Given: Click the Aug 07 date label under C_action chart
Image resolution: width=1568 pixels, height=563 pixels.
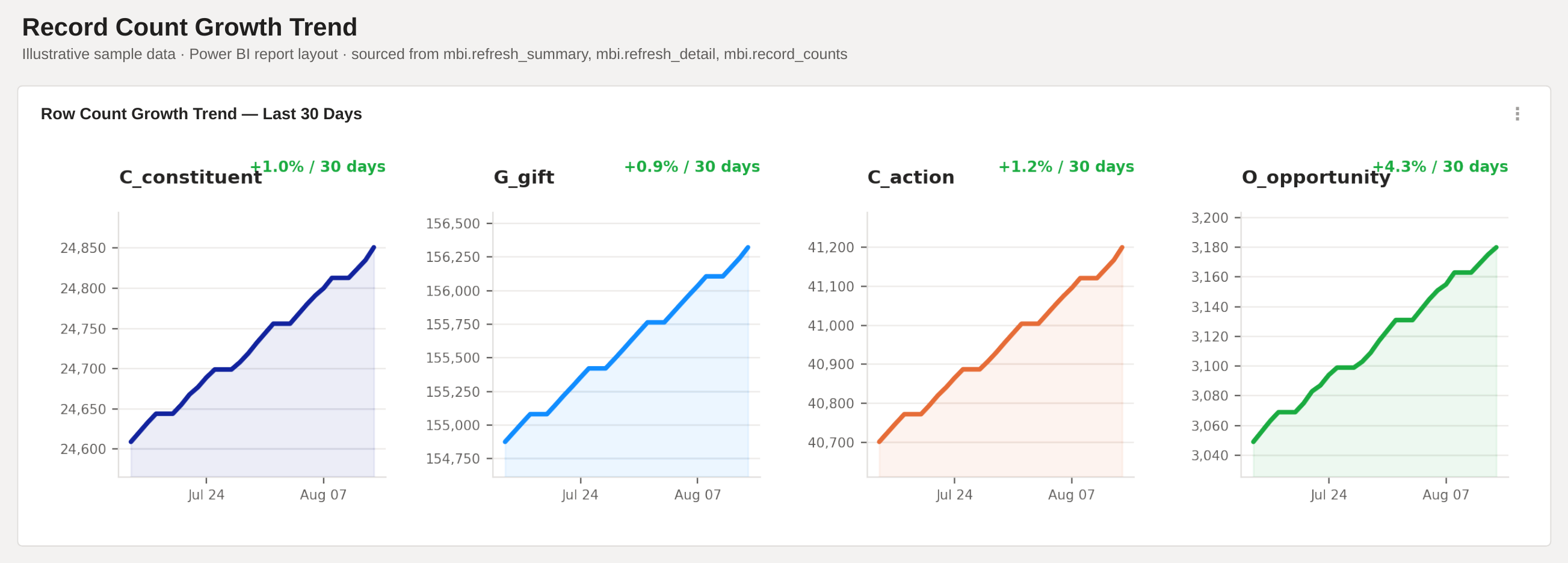Looking at the screenshot, I should [x=1072, y=495].
